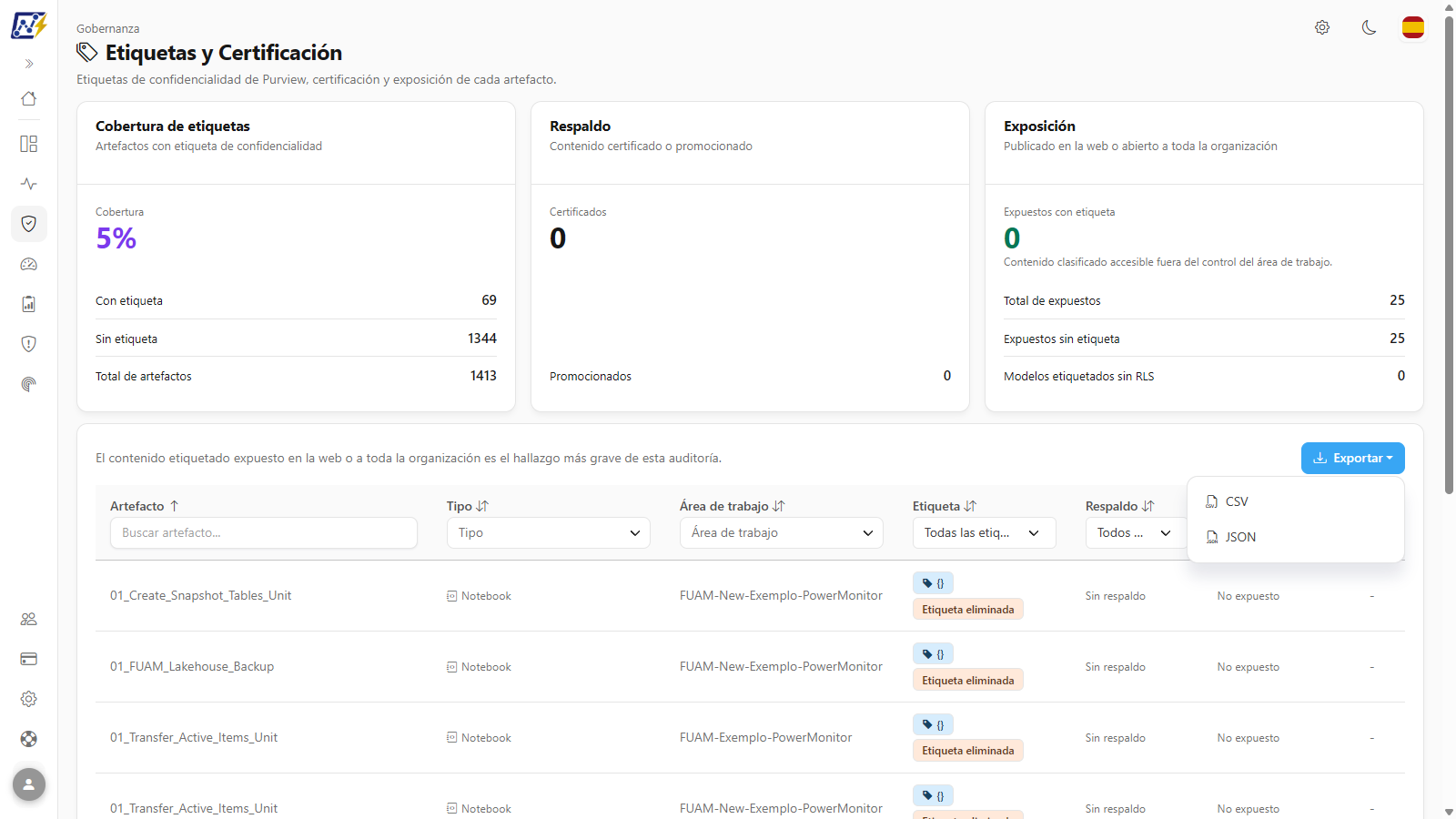Open the credit card billing icon in the sidebar

pyautogui.click(x=29, y=659)
